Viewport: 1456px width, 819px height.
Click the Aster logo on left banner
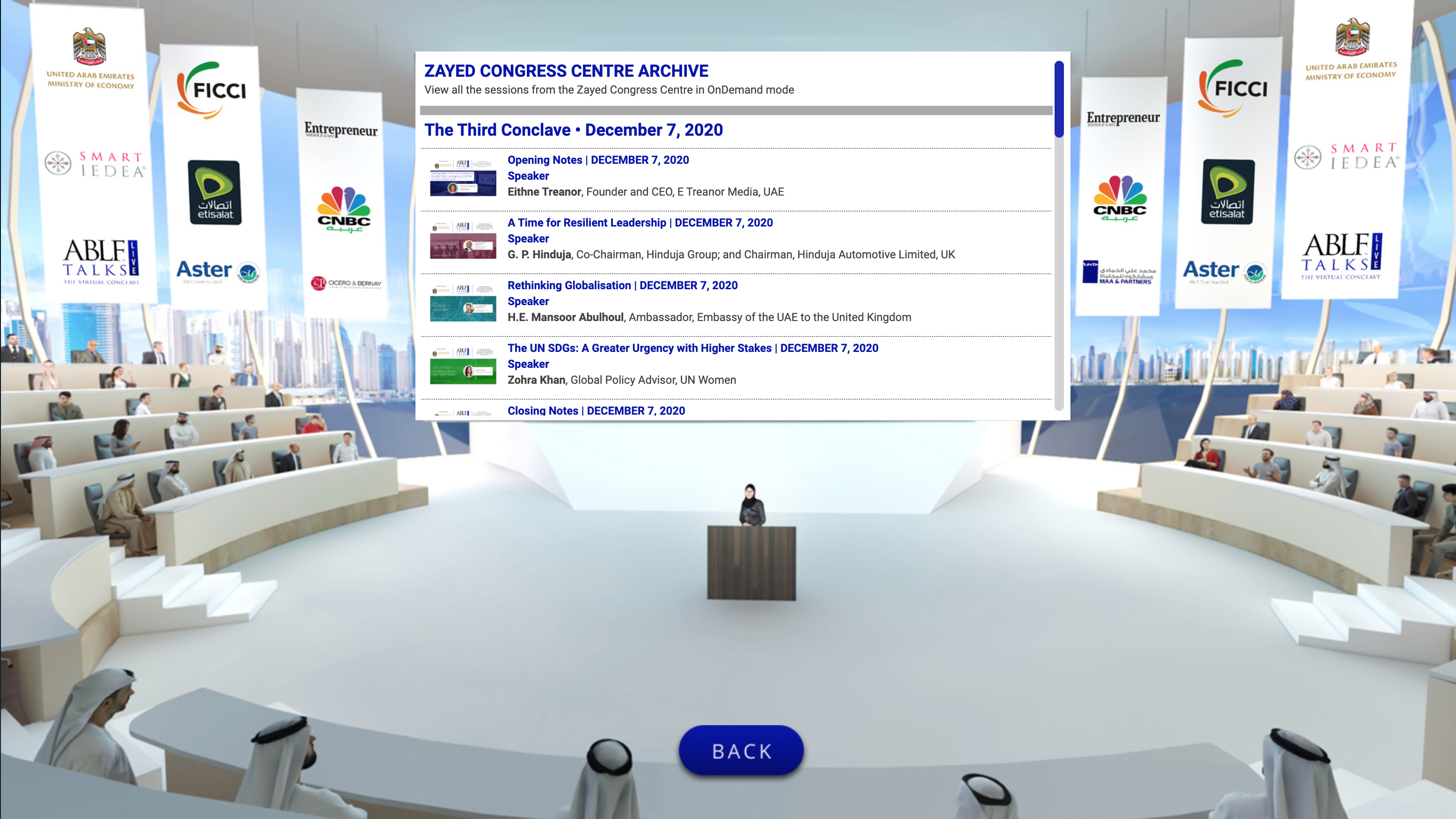click(218, 271)
